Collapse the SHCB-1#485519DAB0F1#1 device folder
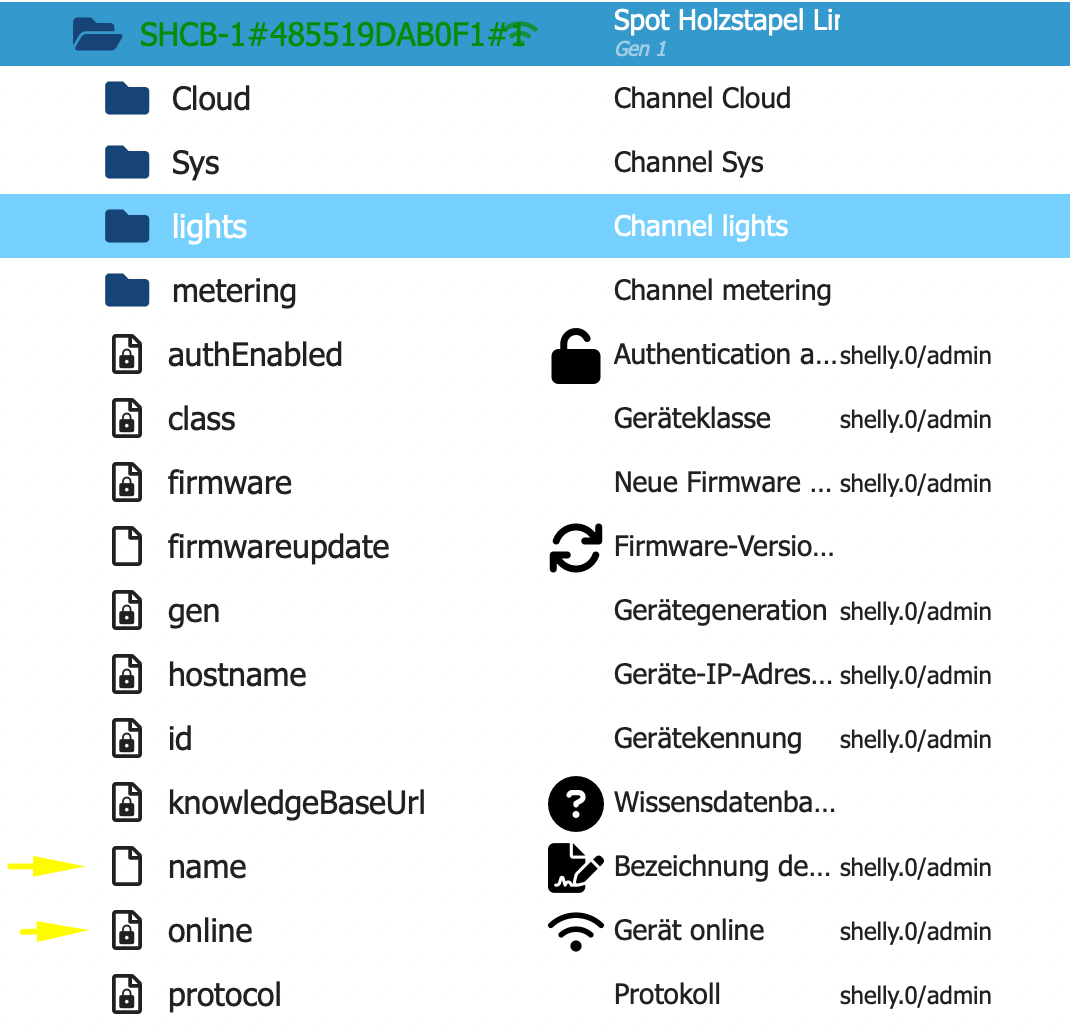Screen dimensions: 1070x1034 (97, 35)
